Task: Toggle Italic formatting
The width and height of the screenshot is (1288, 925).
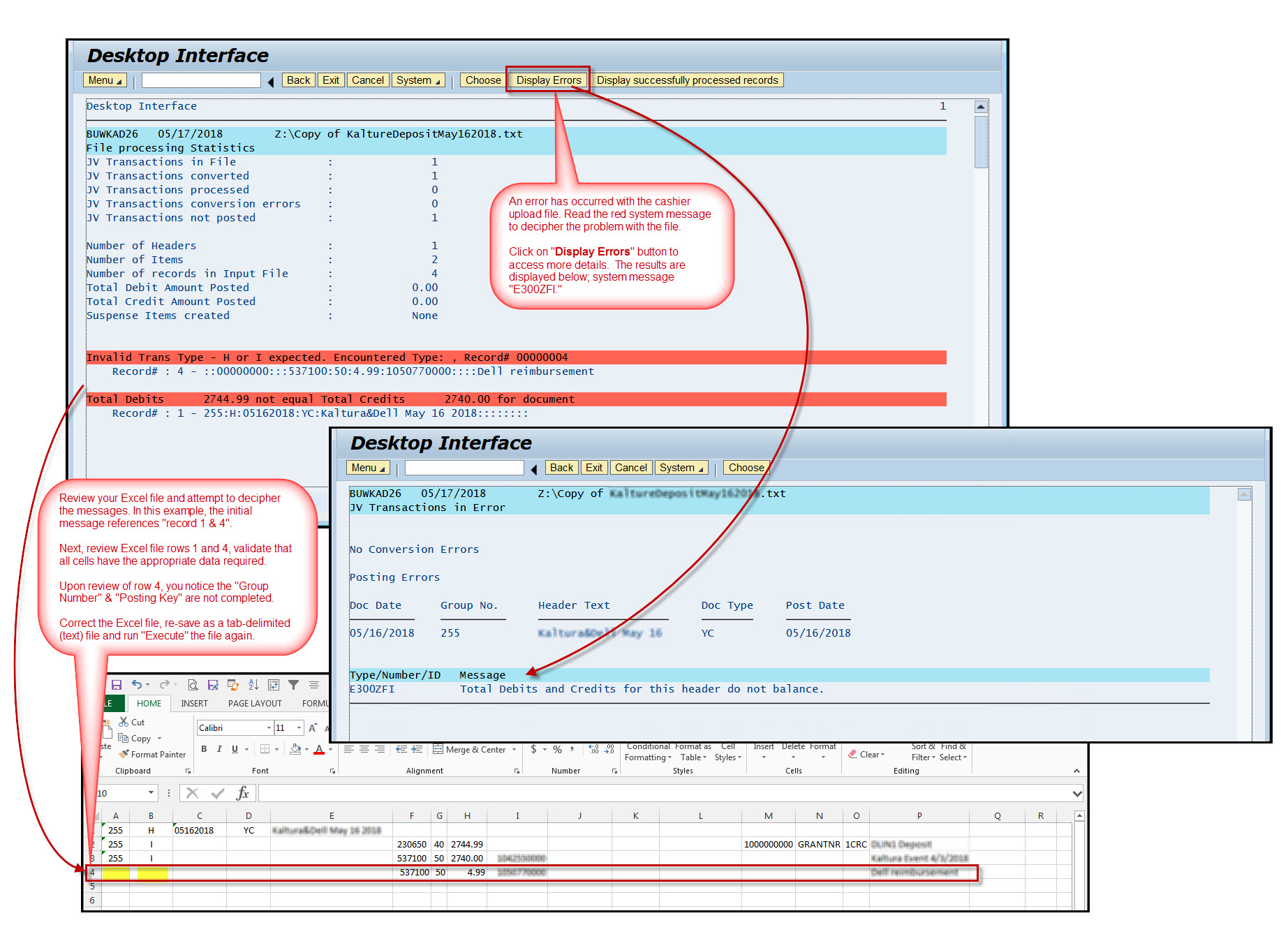Action: pyautogui.click(x=219, y=749)
